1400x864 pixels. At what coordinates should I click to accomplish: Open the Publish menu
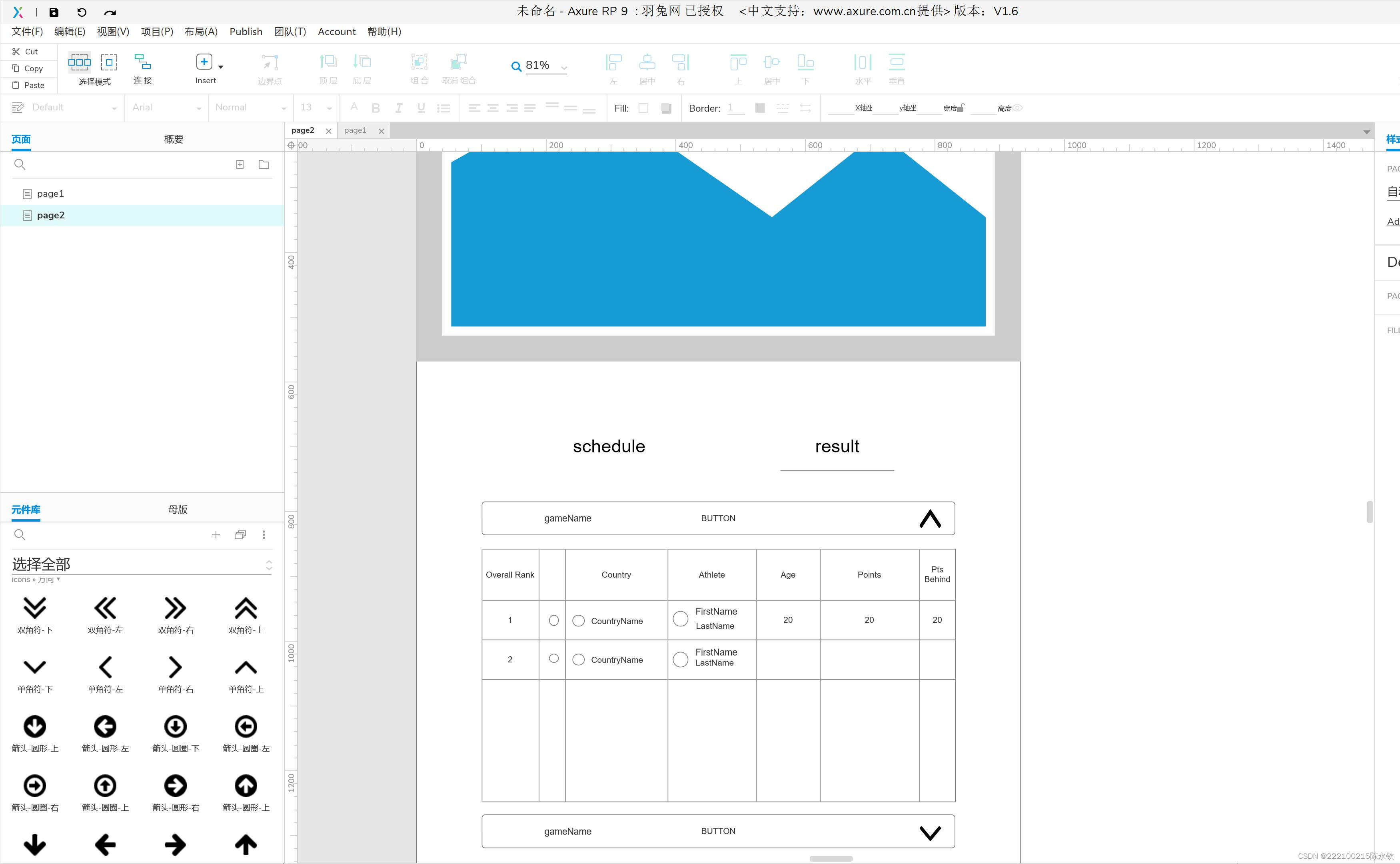[x=246, y=32]
